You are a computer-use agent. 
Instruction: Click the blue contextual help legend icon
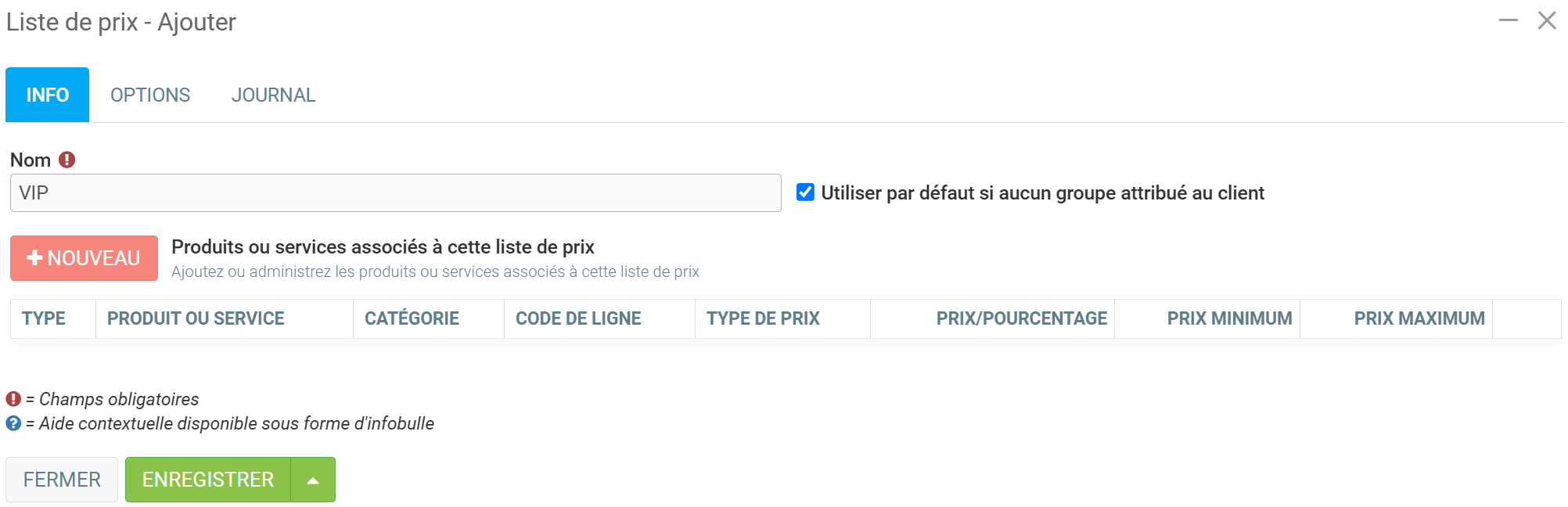tap(13, 423)
